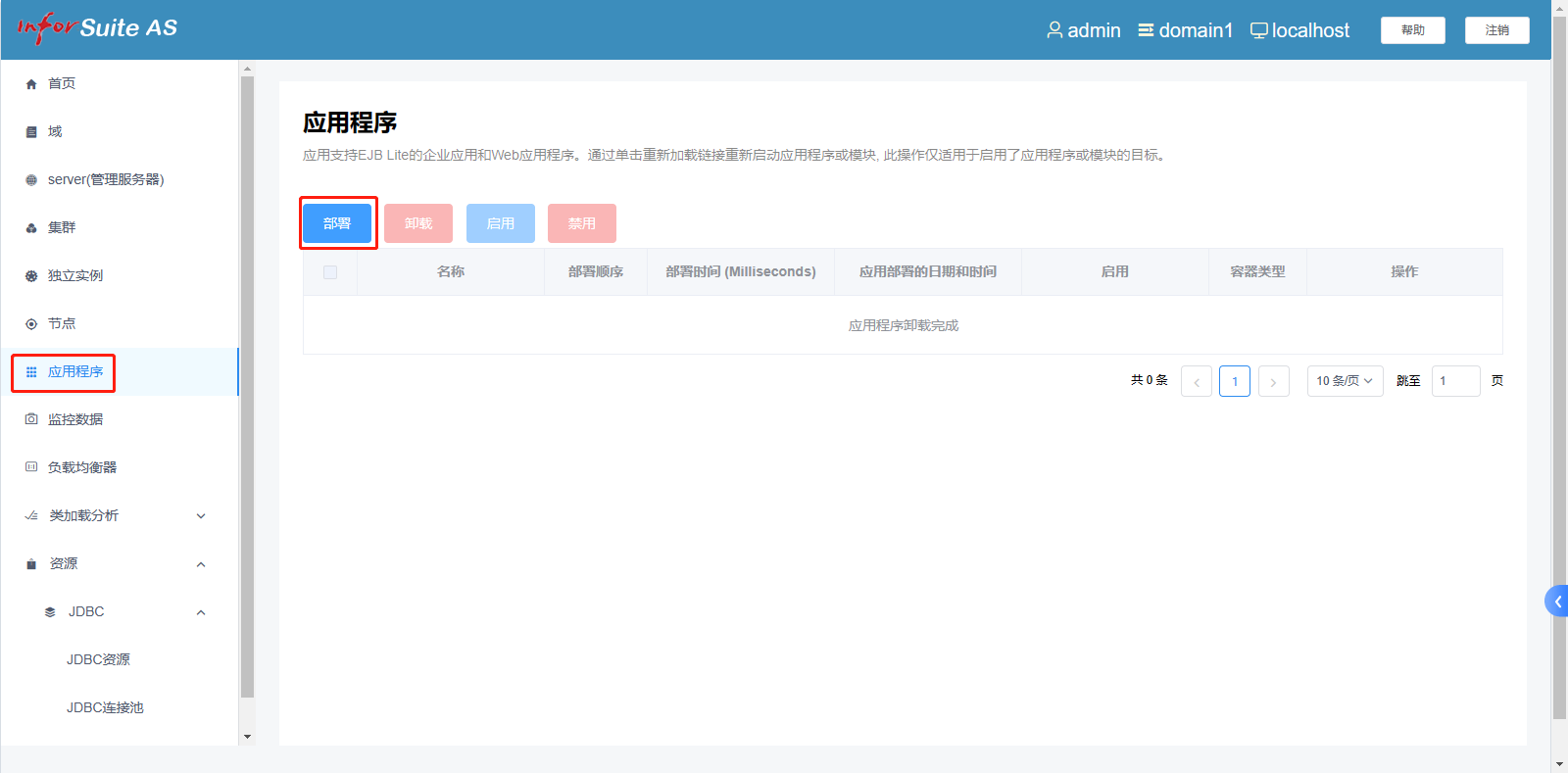Click the cluster icon beside 集群
The height and width of the screenshot is (773, 1568).
click(x=31, y=228)
